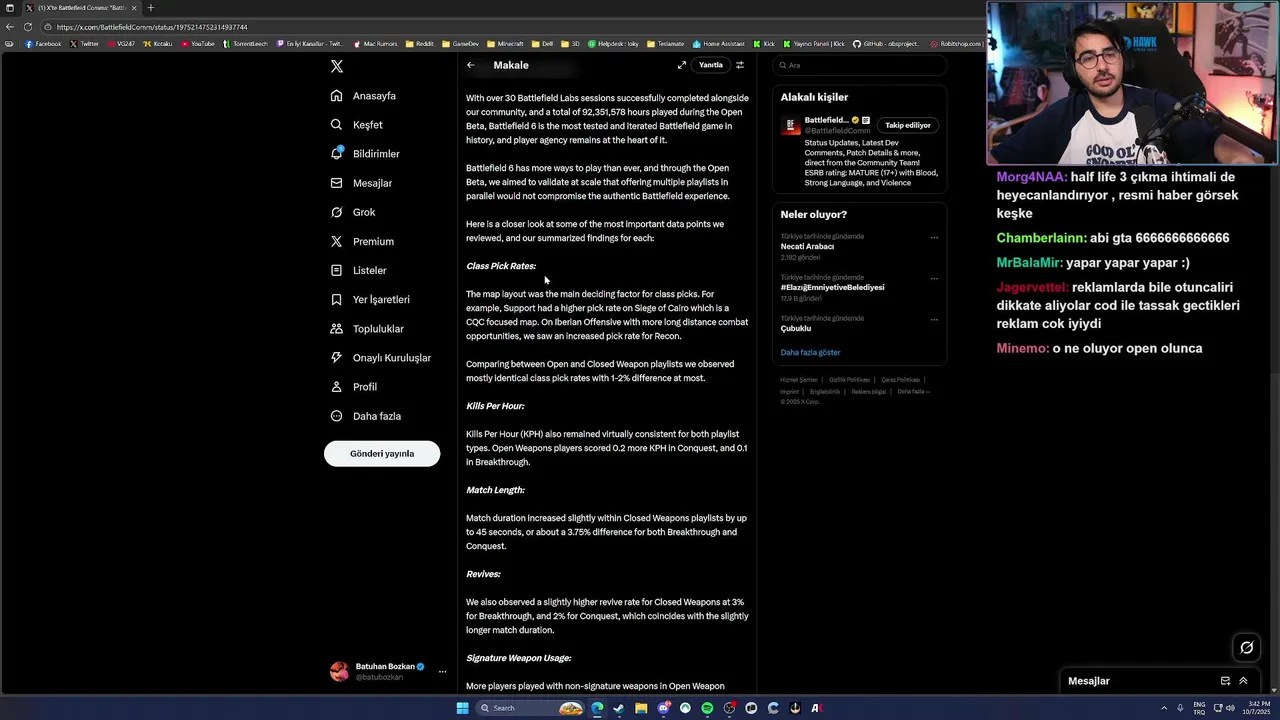Open the clock showing 3:42 PM
Screen dimensions: 1280x720
[x=1255, y=708]
